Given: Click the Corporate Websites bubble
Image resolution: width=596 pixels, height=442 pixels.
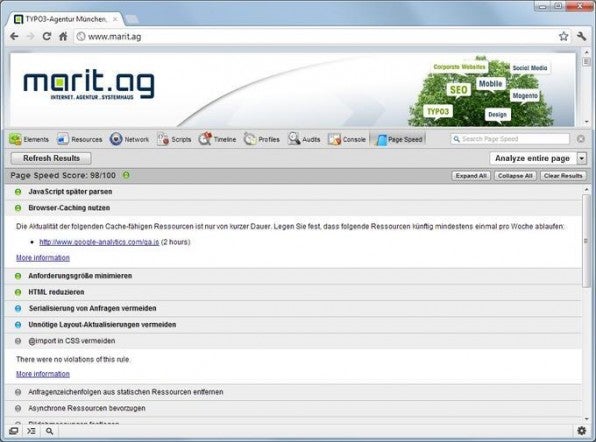Looking at the screenshot, I should point(459,67).
